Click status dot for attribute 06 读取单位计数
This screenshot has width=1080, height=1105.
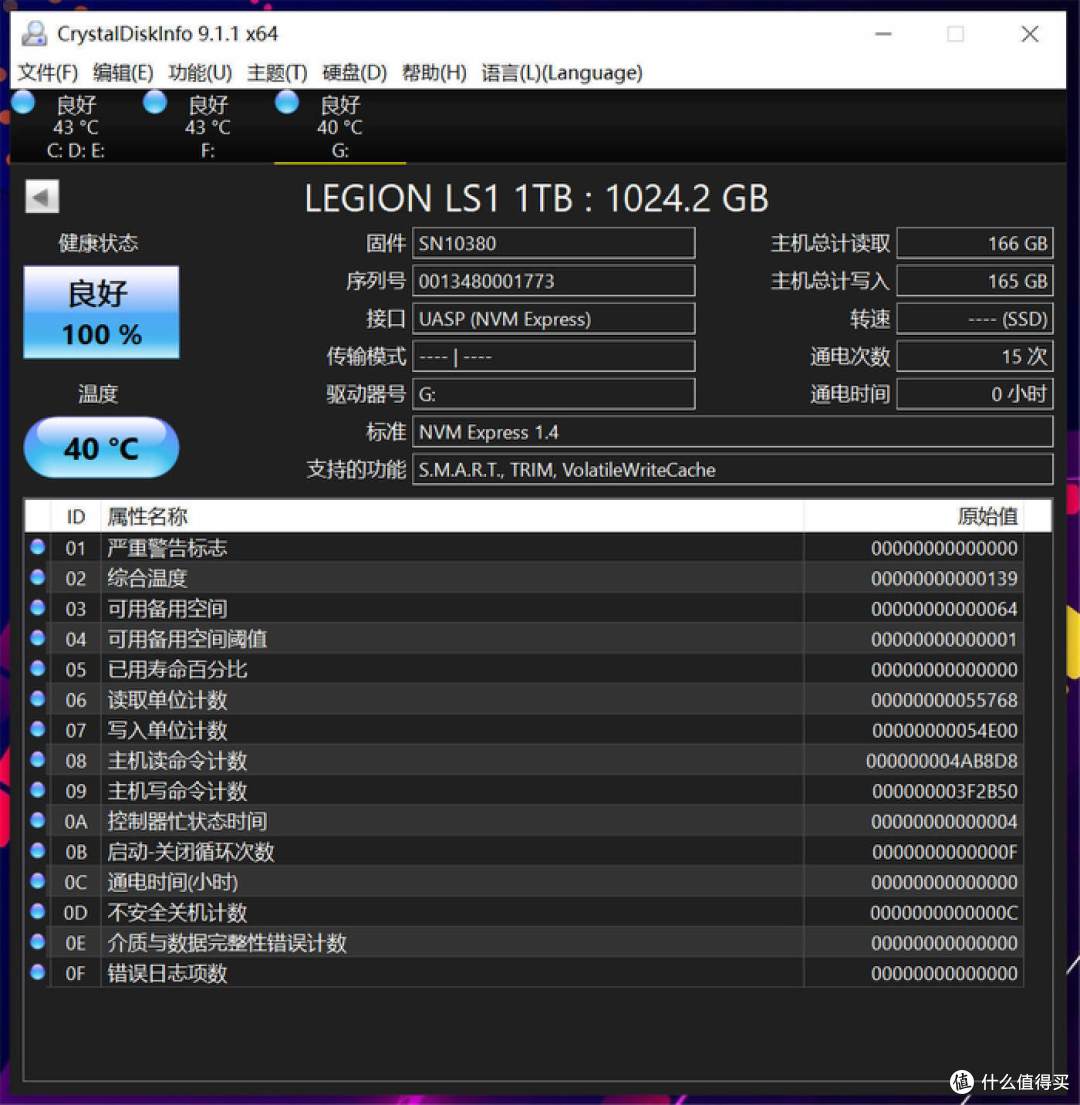coord(38,698)
